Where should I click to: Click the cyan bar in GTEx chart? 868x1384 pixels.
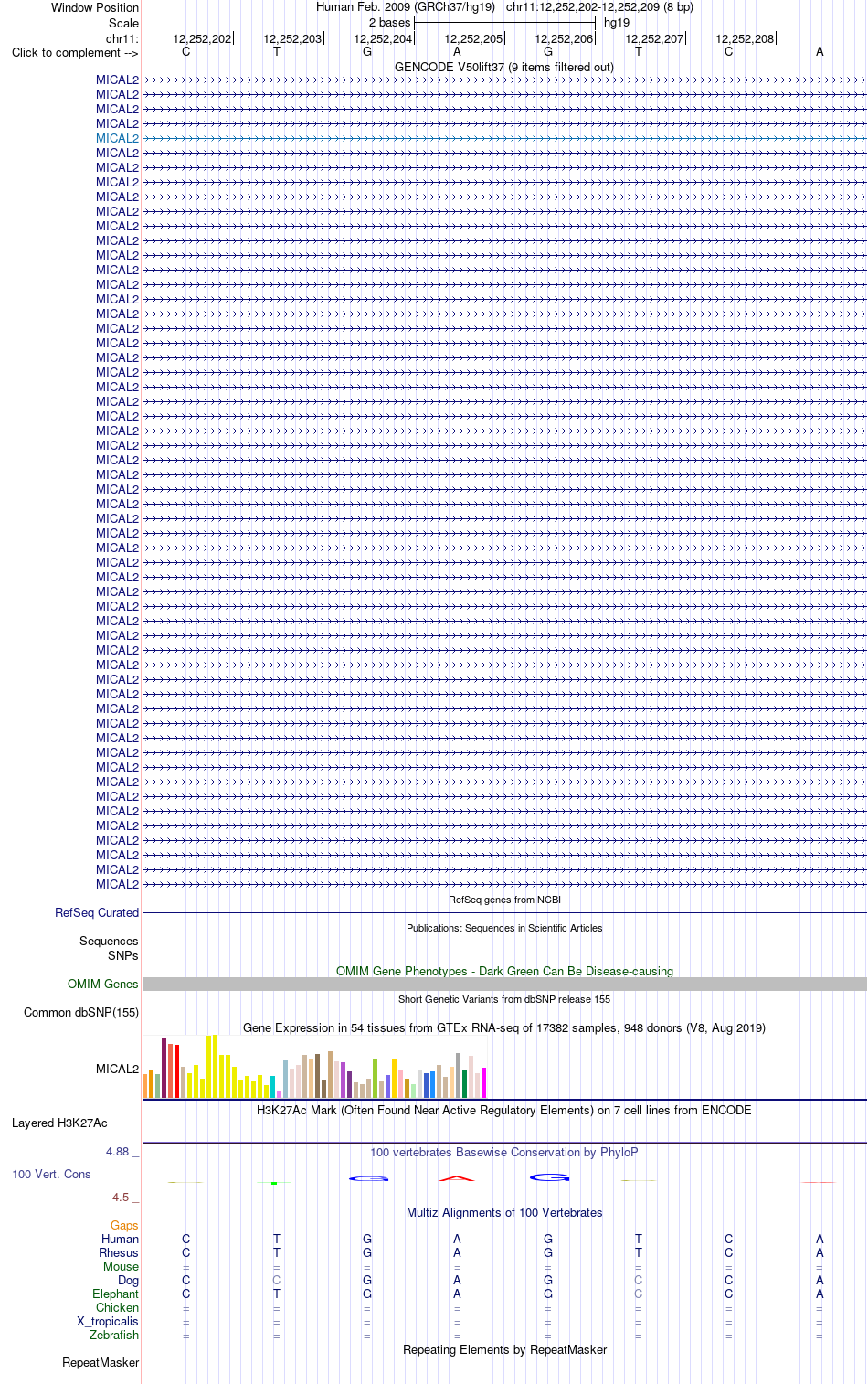272,1087
